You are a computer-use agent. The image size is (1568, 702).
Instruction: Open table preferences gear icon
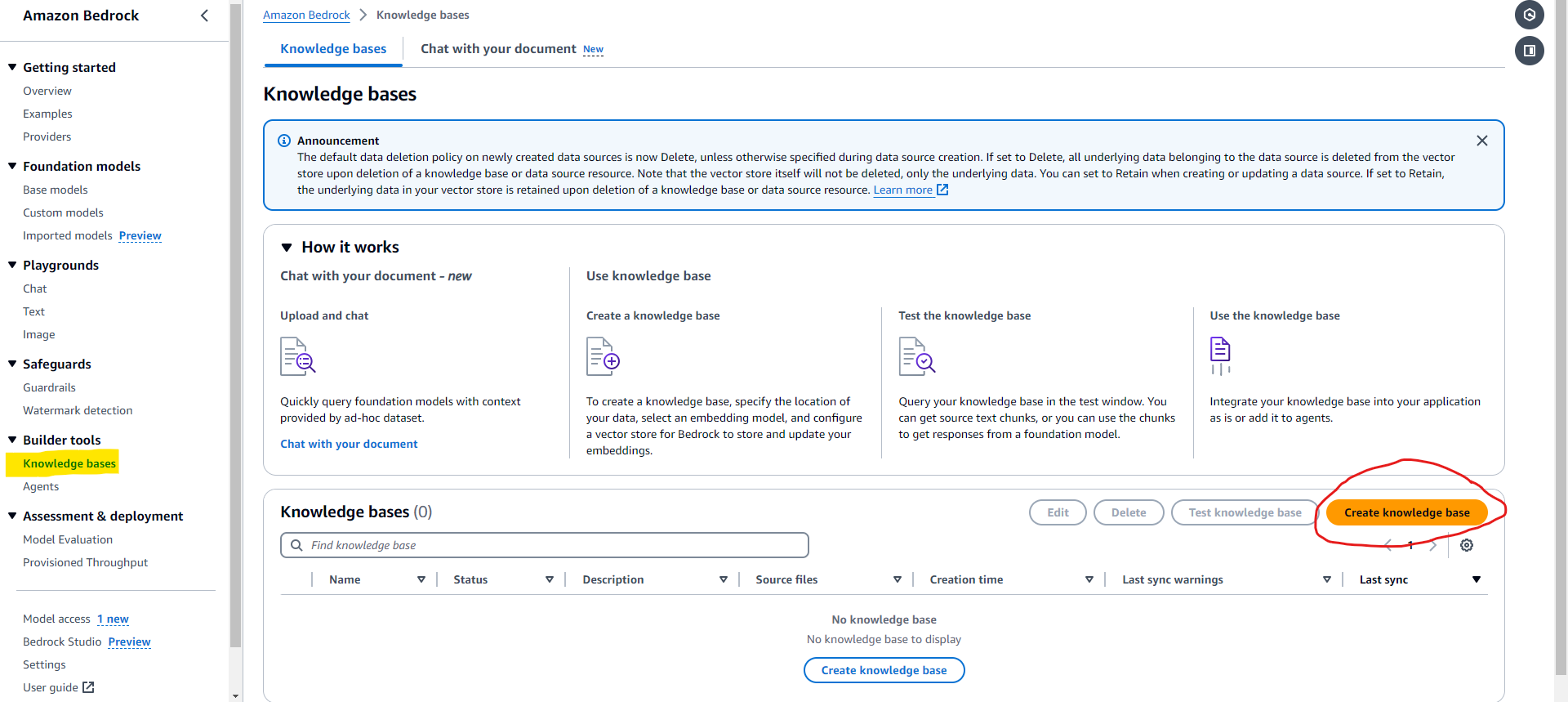tap(1467, 545)
